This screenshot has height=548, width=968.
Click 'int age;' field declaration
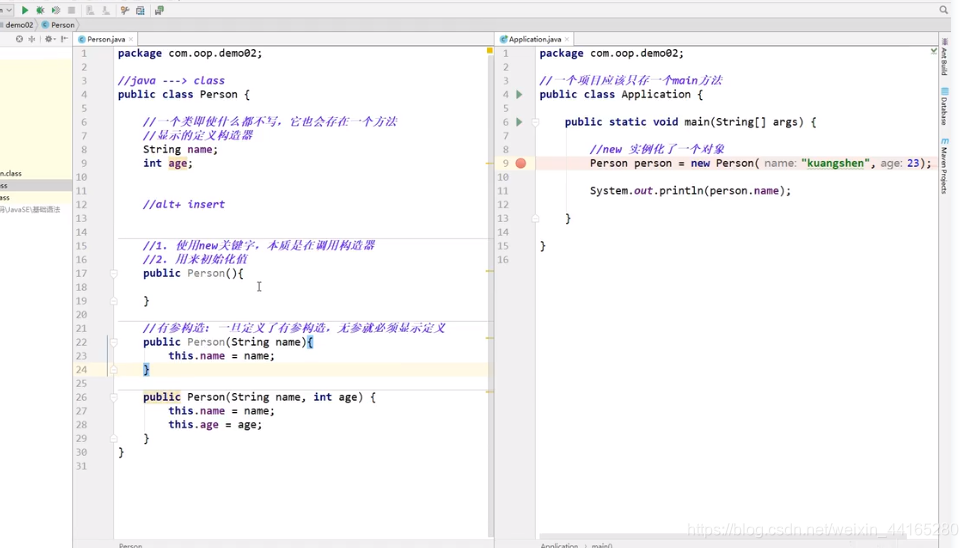pos(167,164)
